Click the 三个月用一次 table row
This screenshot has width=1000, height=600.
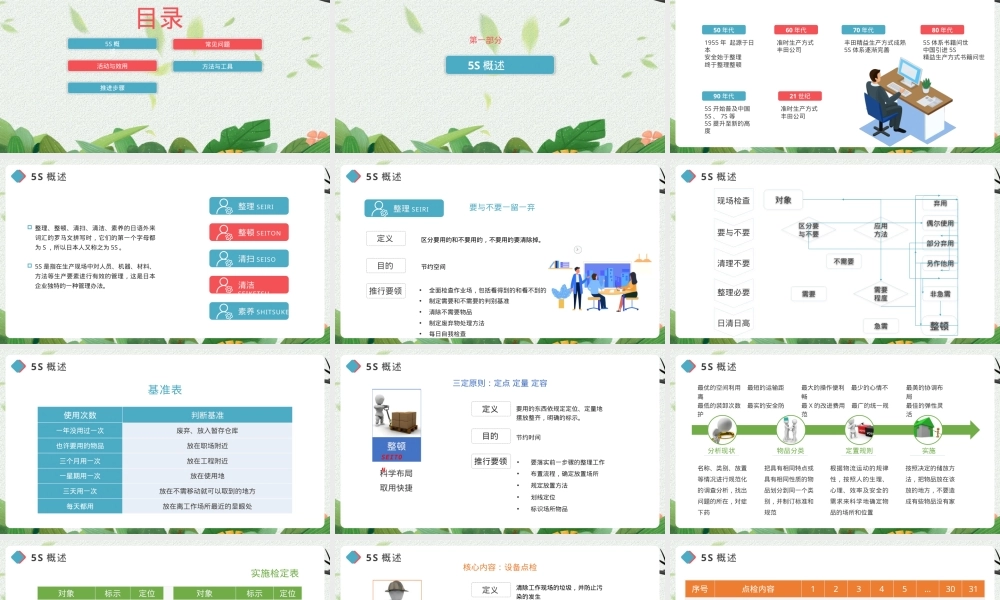(x=165, y=460)
